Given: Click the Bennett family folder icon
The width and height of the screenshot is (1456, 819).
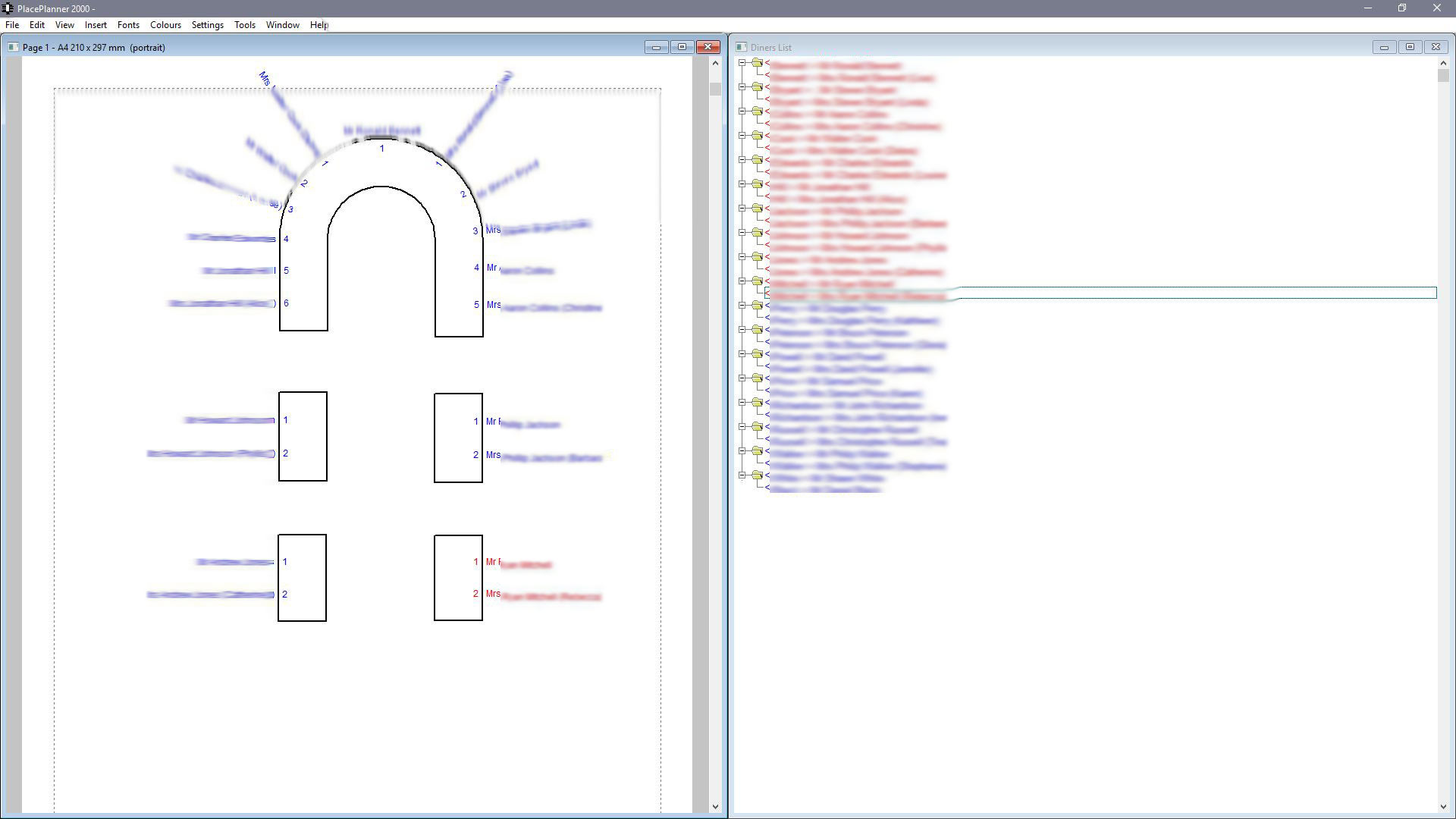Looking at the screenshot, I should pos(757,63).
